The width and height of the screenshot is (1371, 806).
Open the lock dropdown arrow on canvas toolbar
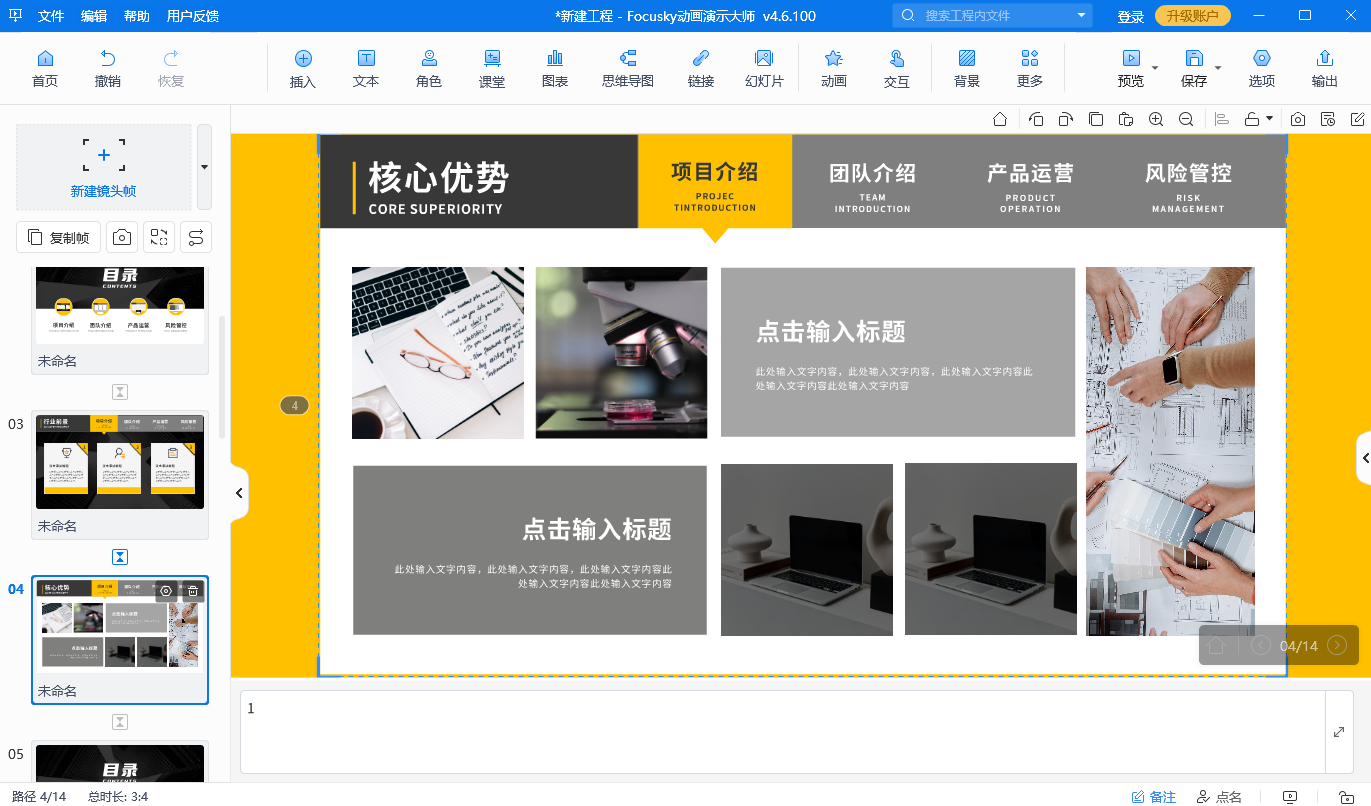[x=1270, y=118]
